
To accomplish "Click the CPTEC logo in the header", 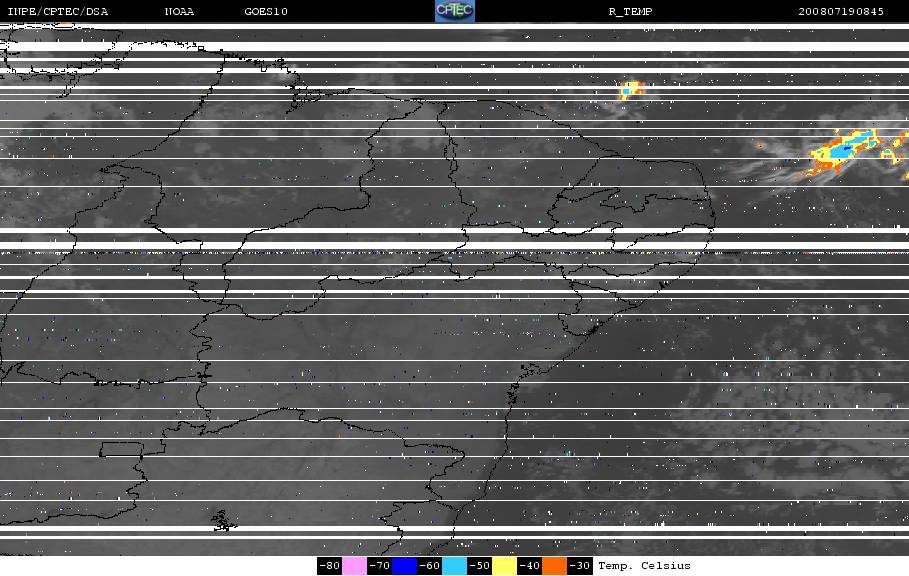I will [x=455, y=11].
